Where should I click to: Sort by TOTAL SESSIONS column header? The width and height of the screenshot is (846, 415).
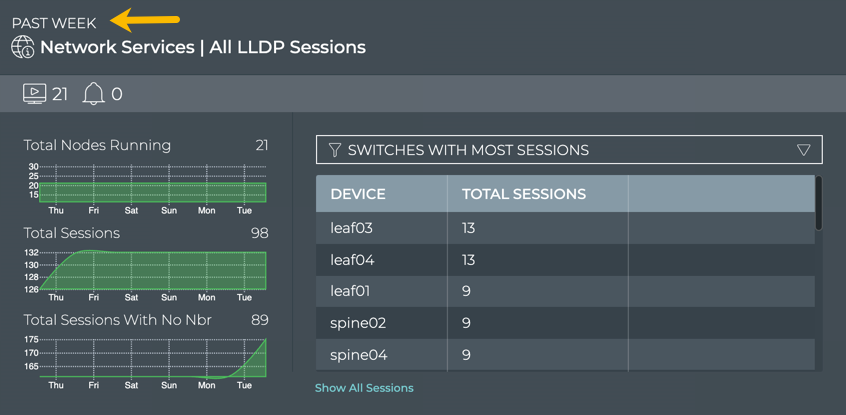pos(524,194)
